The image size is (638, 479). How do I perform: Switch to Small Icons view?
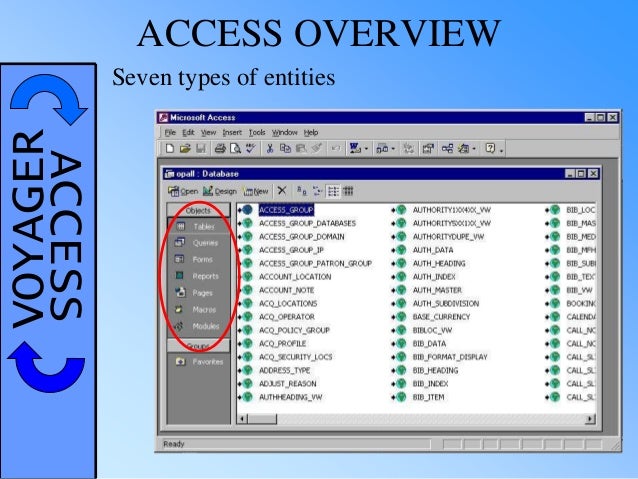[317, 191]
